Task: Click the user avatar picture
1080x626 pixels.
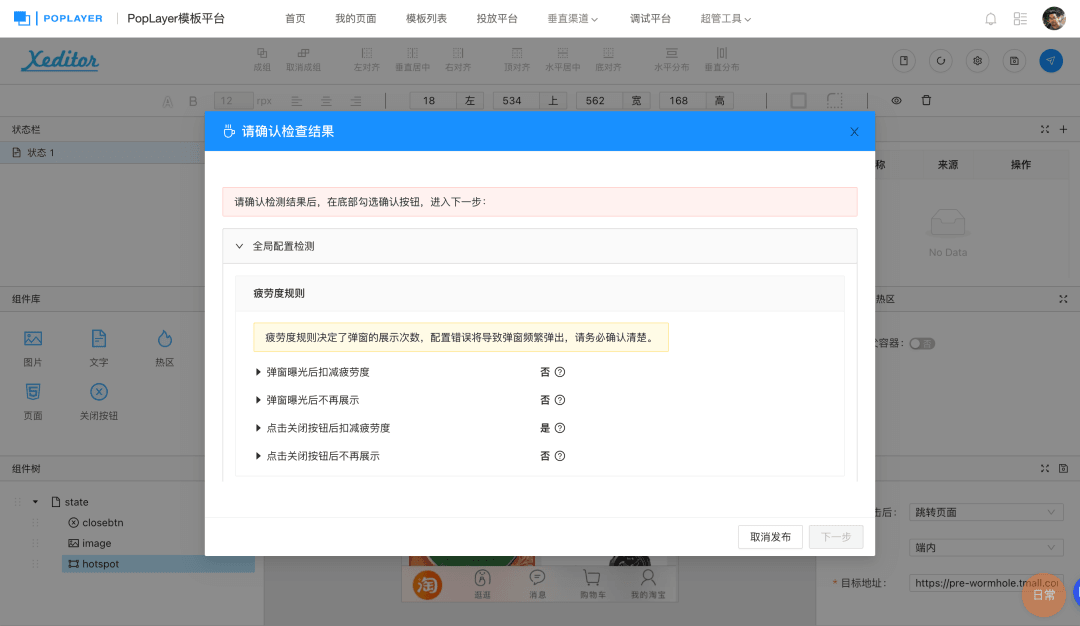Action: coord(1054,19)
